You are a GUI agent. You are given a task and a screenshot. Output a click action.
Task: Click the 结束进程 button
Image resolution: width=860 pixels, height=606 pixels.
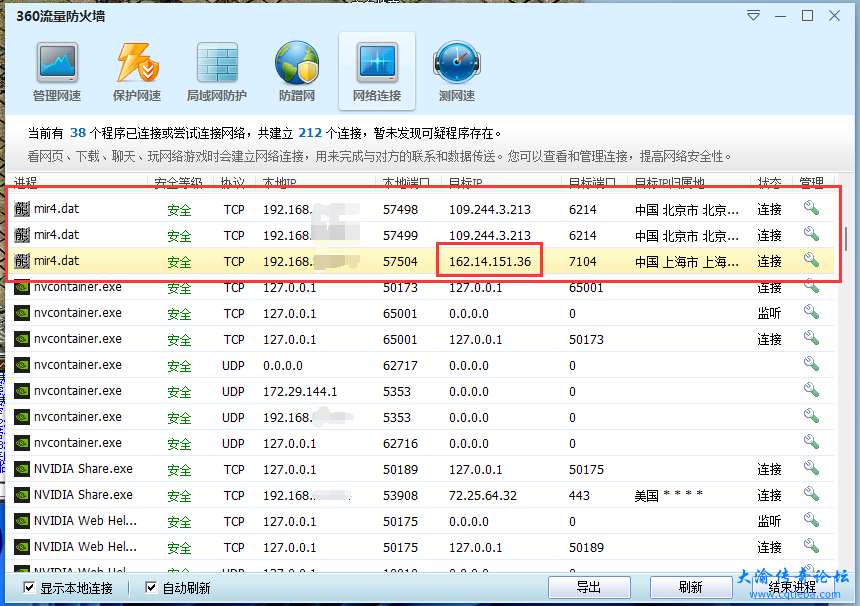pyautogui.click(x=792, y=587)
